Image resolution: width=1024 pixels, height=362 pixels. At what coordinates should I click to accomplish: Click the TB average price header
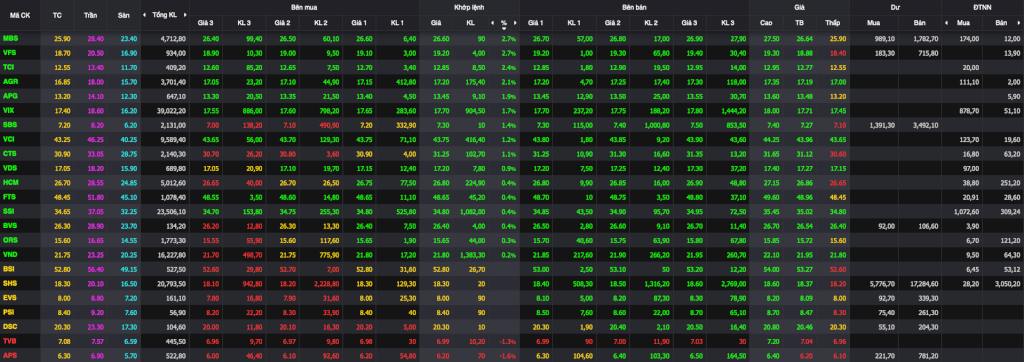799,23
